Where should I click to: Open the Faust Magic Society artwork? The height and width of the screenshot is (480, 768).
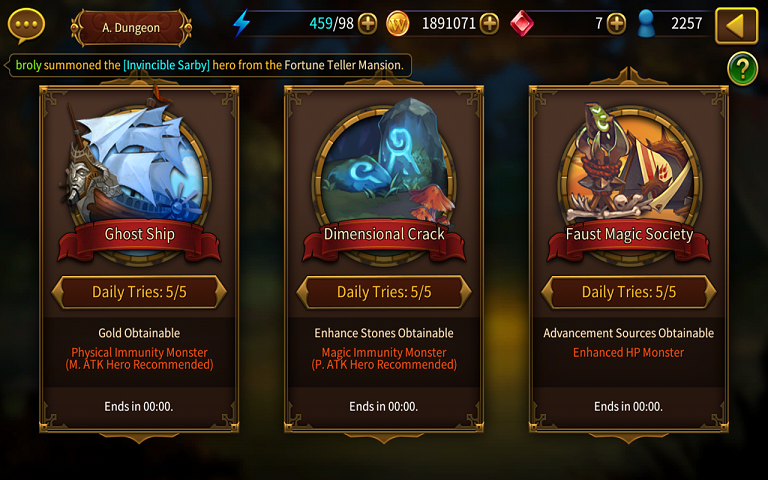point(629,164)
